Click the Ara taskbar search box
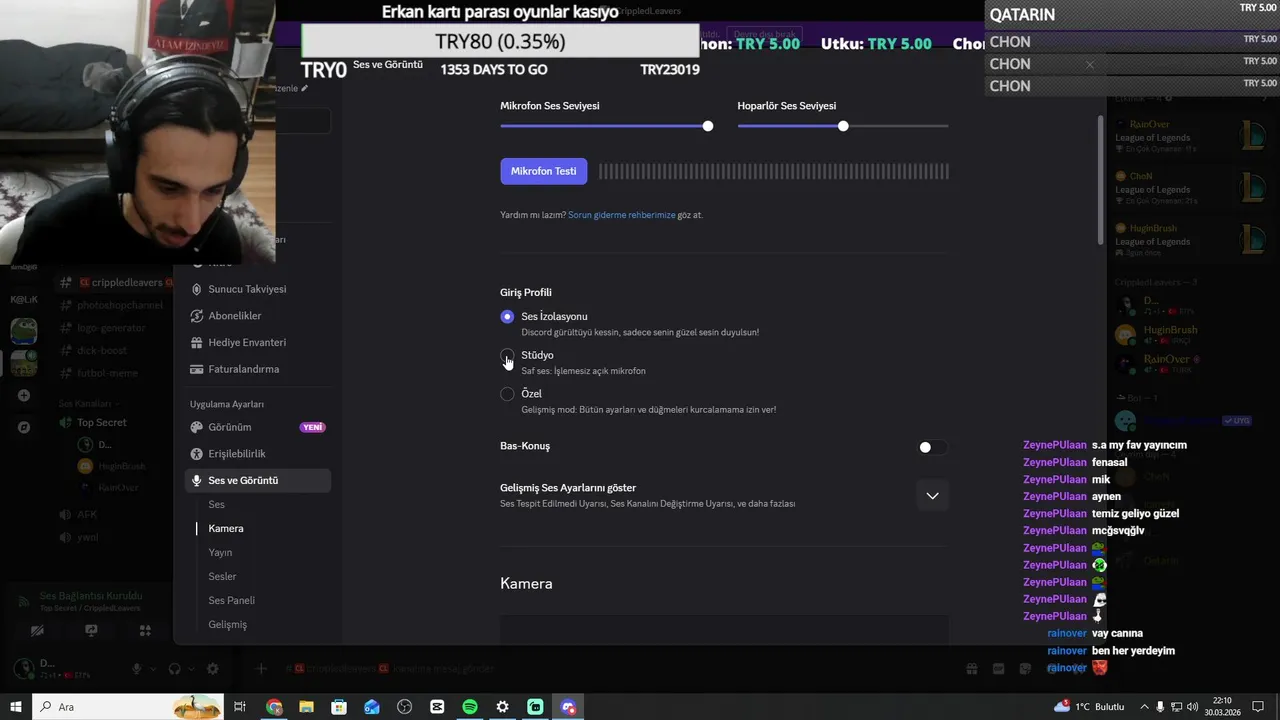The image size is (1280, 720). tap(129, 707)
